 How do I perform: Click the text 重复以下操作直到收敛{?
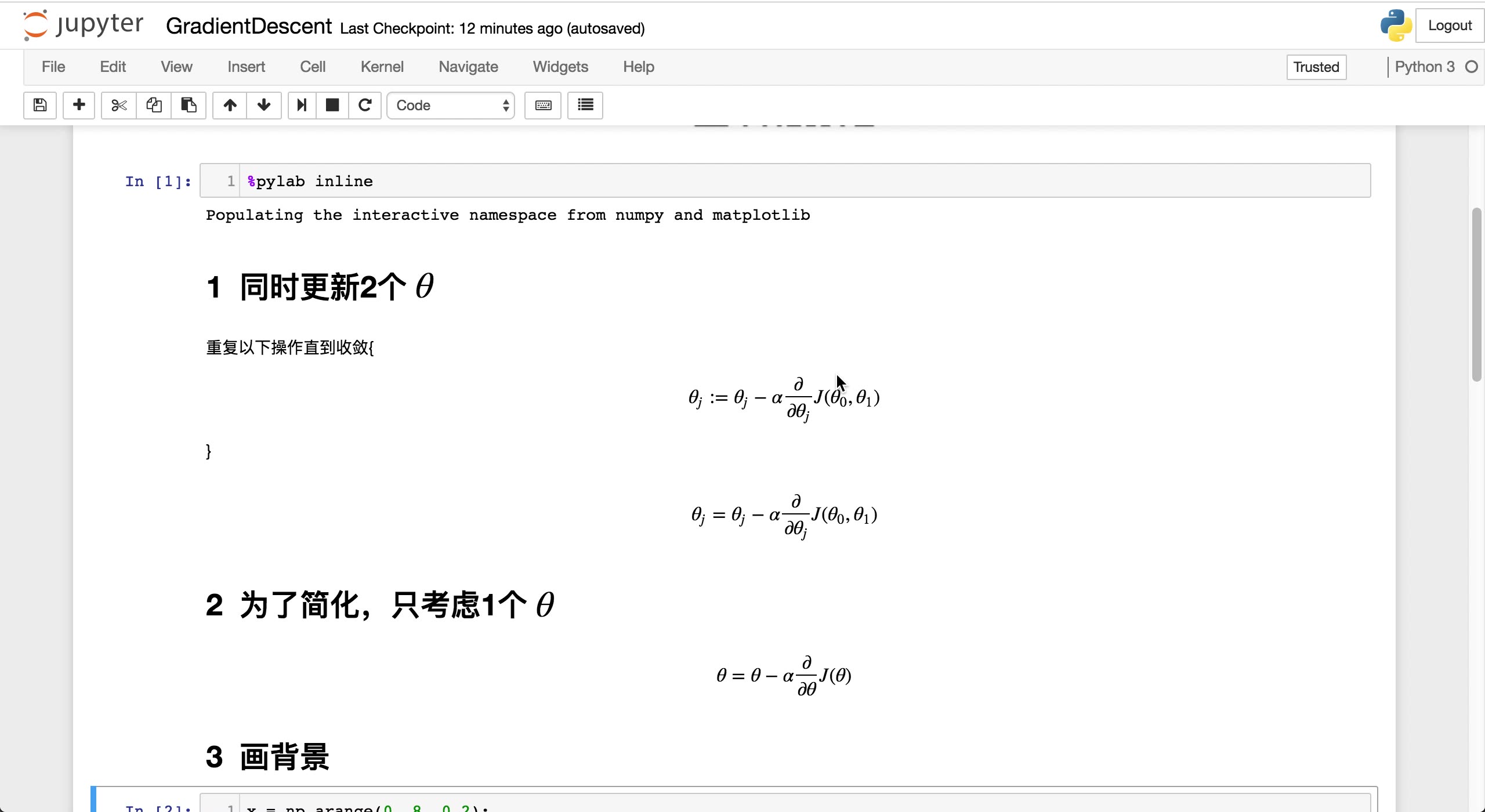(x=290, y=347)
